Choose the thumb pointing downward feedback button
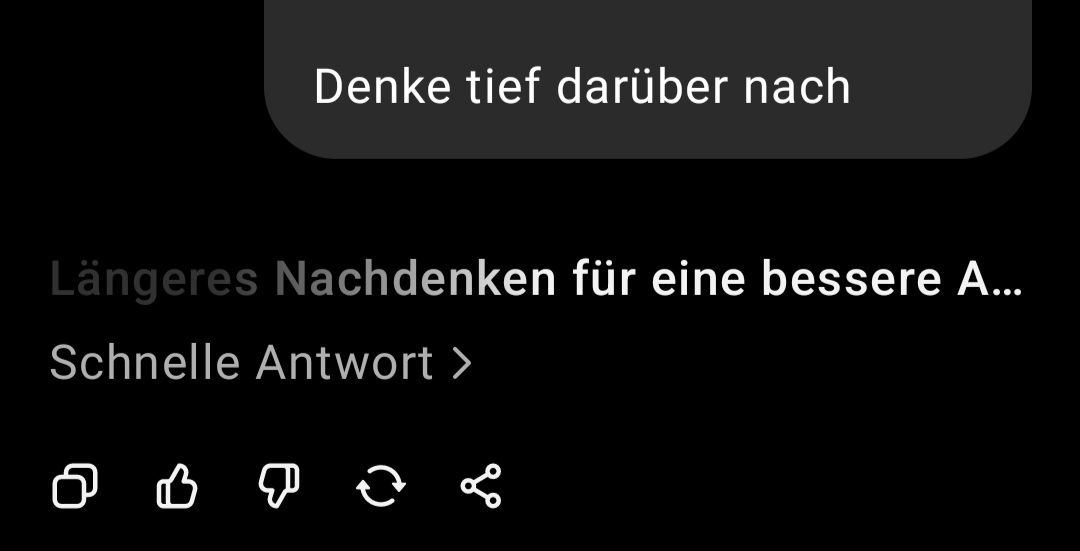The width and height of the screenshot is (1080, 551). point(279,486)
